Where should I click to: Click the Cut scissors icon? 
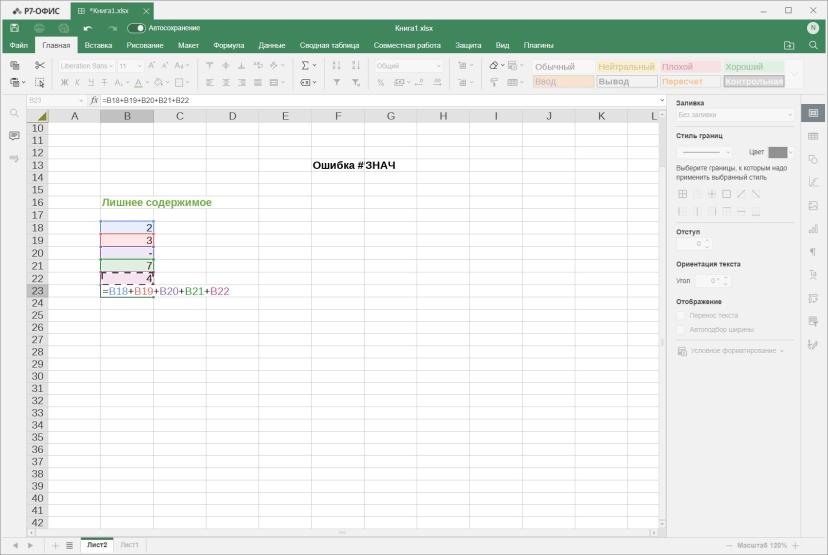click(40, 65)
